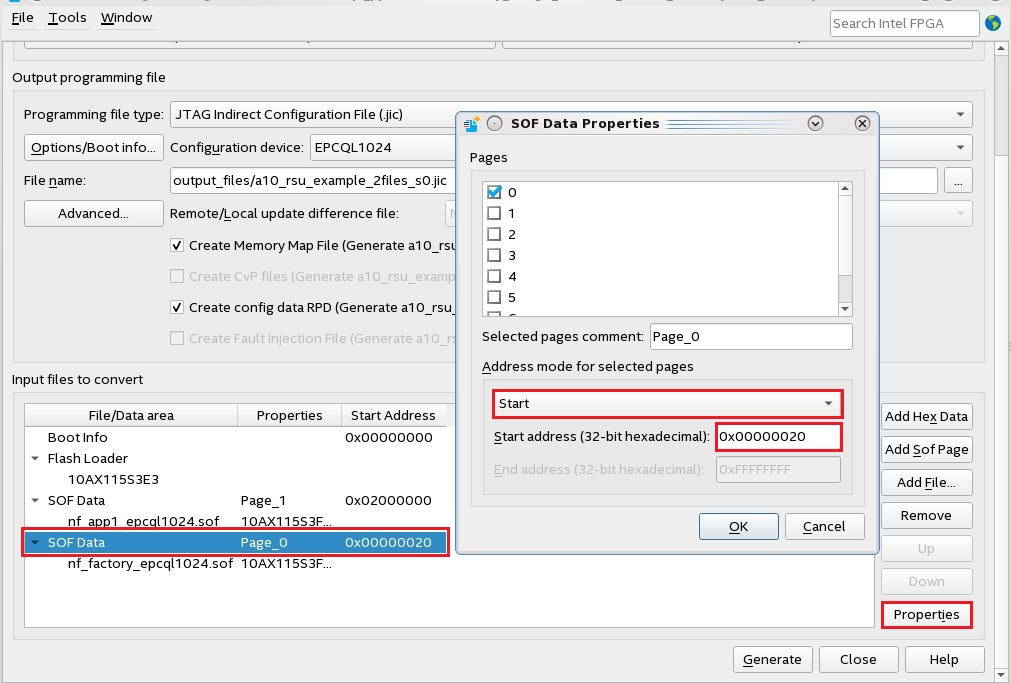The width and height of the screenshot is (1011, 683).
Task: Check page 3 checkbox
Action: [x=494, y=255]
